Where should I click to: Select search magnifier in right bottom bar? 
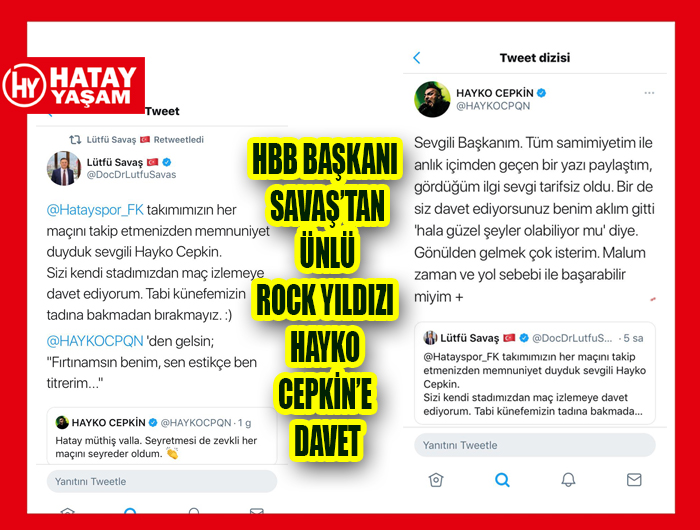(502, 480)
